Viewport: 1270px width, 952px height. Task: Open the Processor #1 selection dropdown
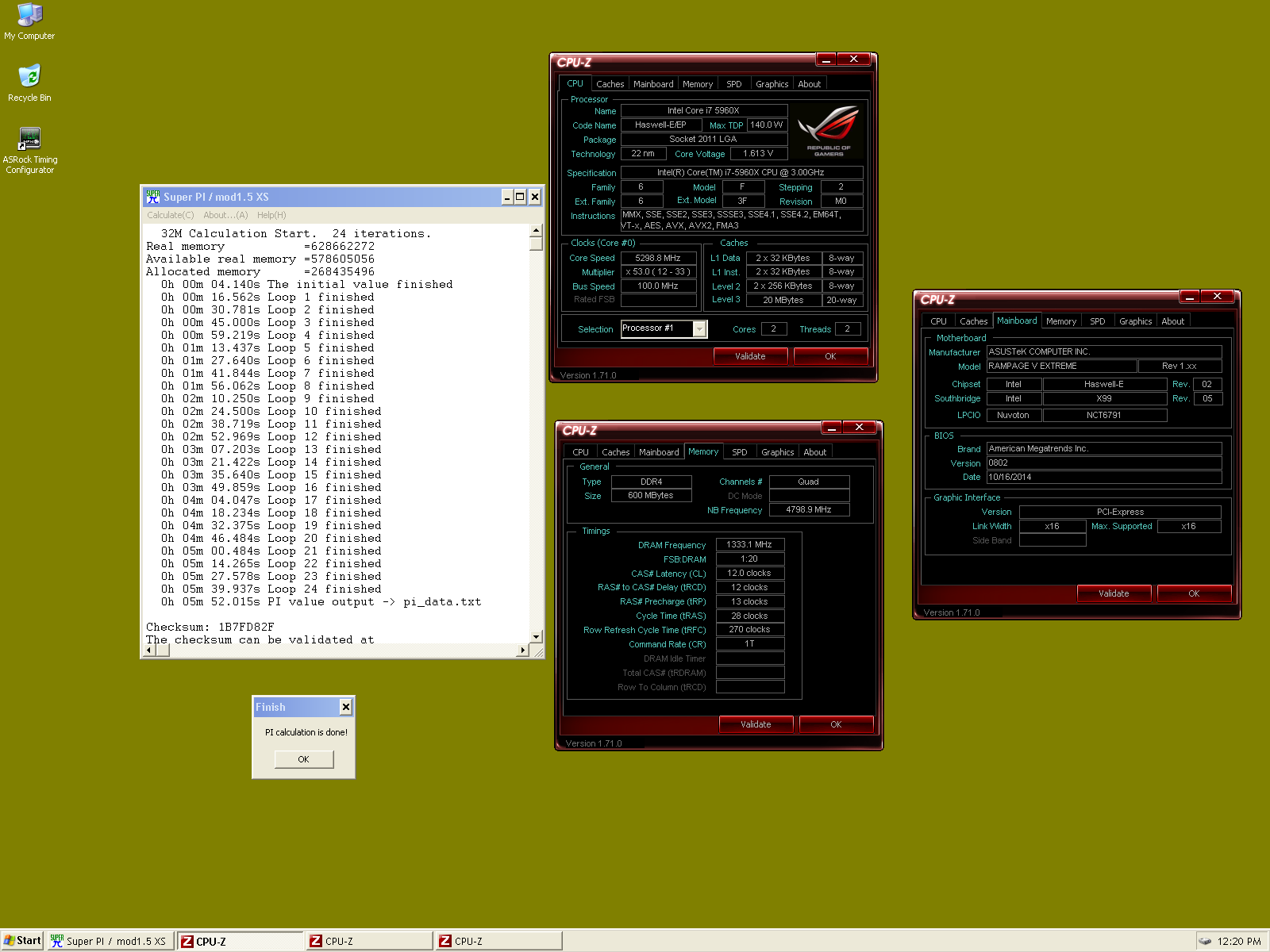(699, 328)
